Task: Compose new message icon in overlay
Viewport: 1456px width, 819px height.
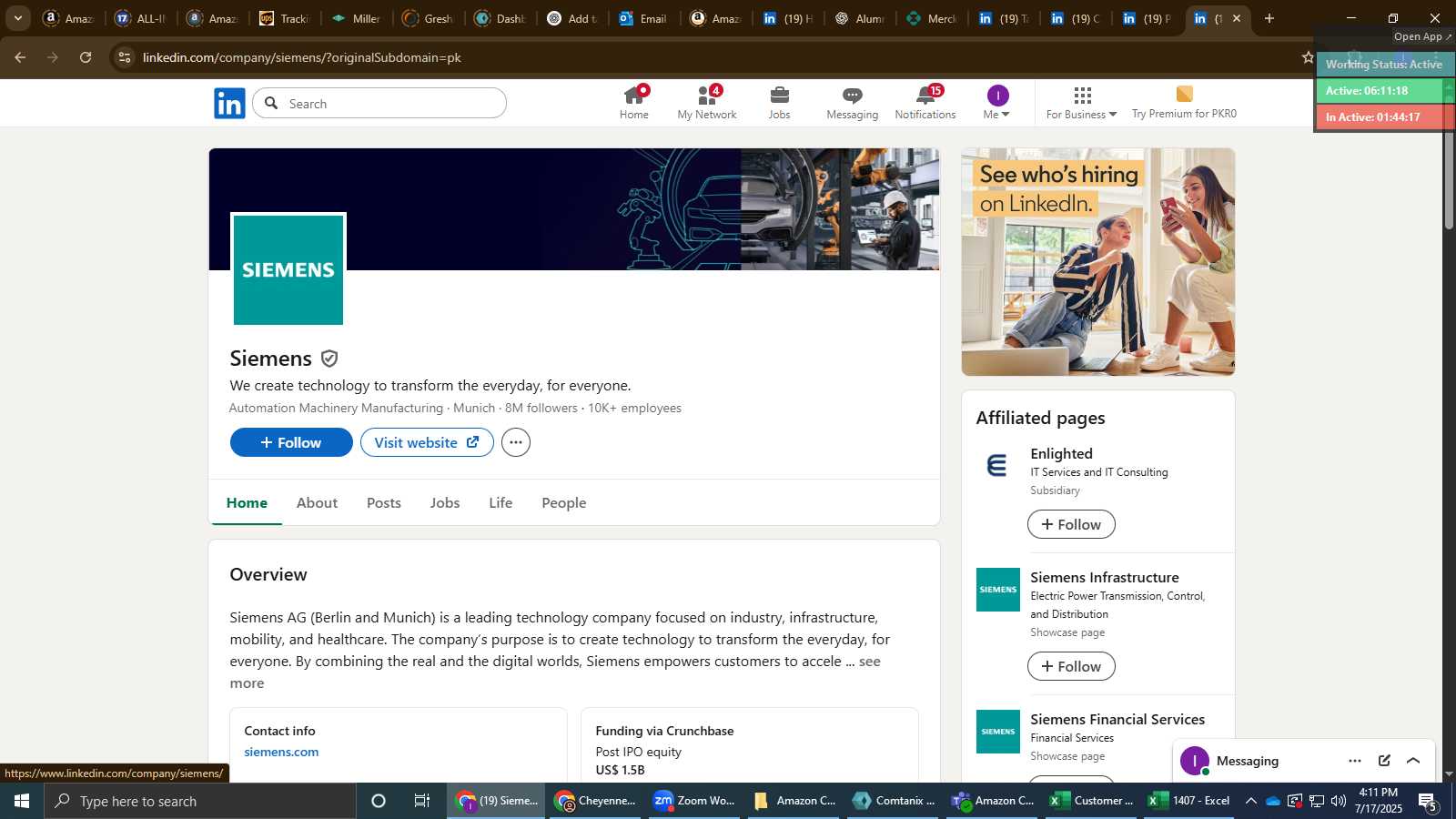Action: [1384, 761]
